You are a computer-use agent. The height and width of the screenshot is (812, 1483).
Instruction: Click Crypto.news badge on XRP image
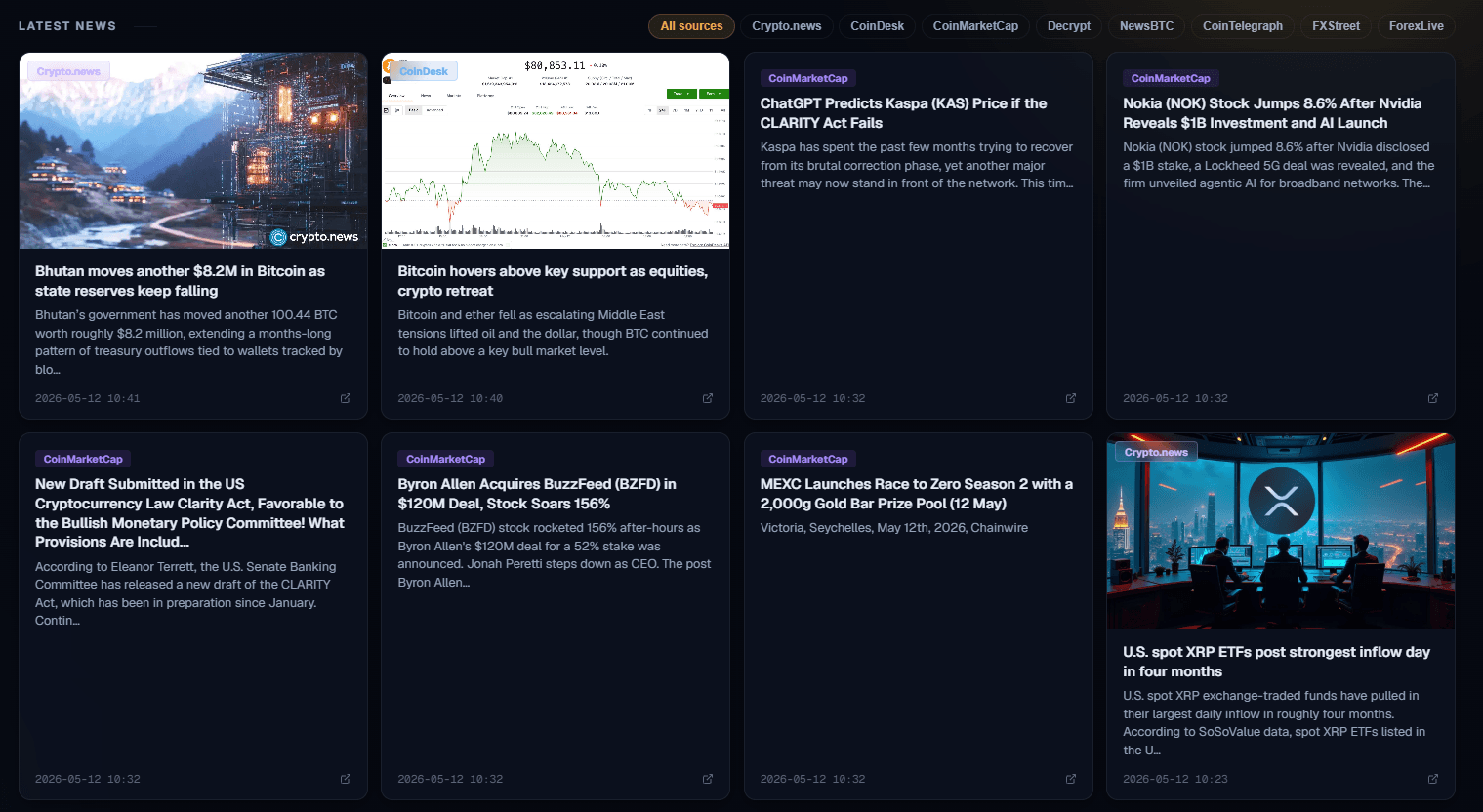[1156, 452]
